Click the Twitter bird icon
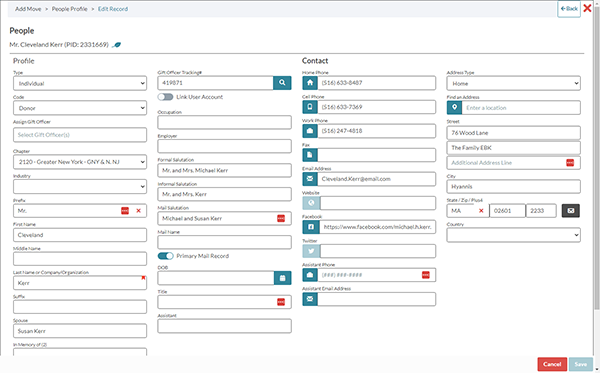Screen dimensions: 600x373 pyautogui.click(x=311, y=251)
